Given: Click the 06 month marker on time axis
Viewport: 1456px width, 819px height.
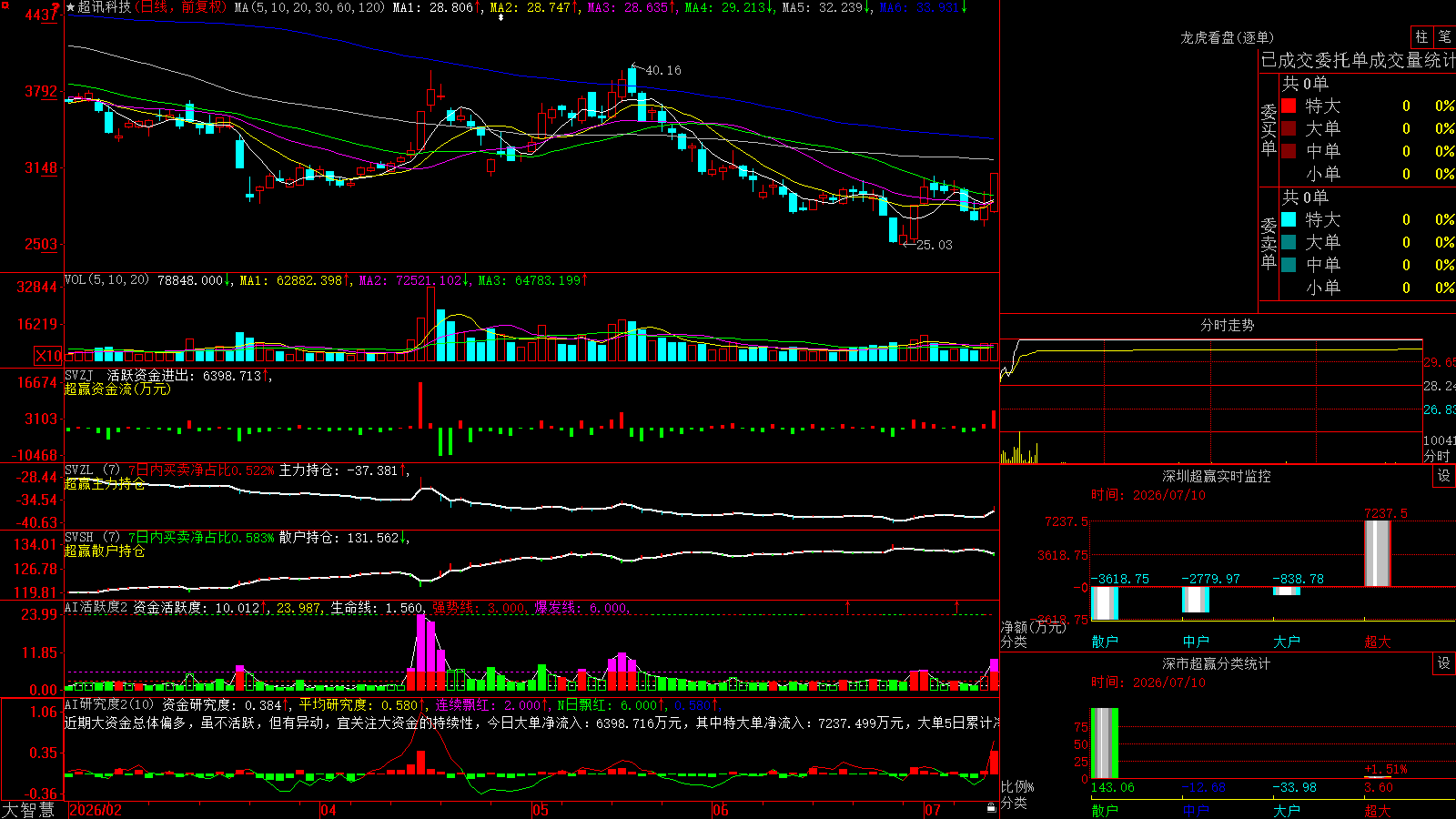Looking at the screenshot, I should 721,810.
